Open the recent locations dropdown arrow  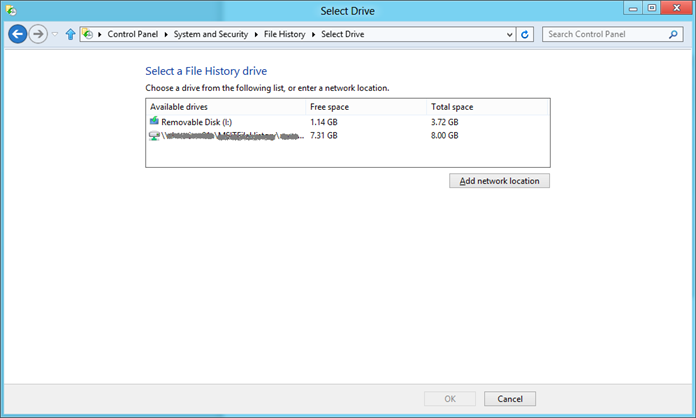[x=55, y=34]
